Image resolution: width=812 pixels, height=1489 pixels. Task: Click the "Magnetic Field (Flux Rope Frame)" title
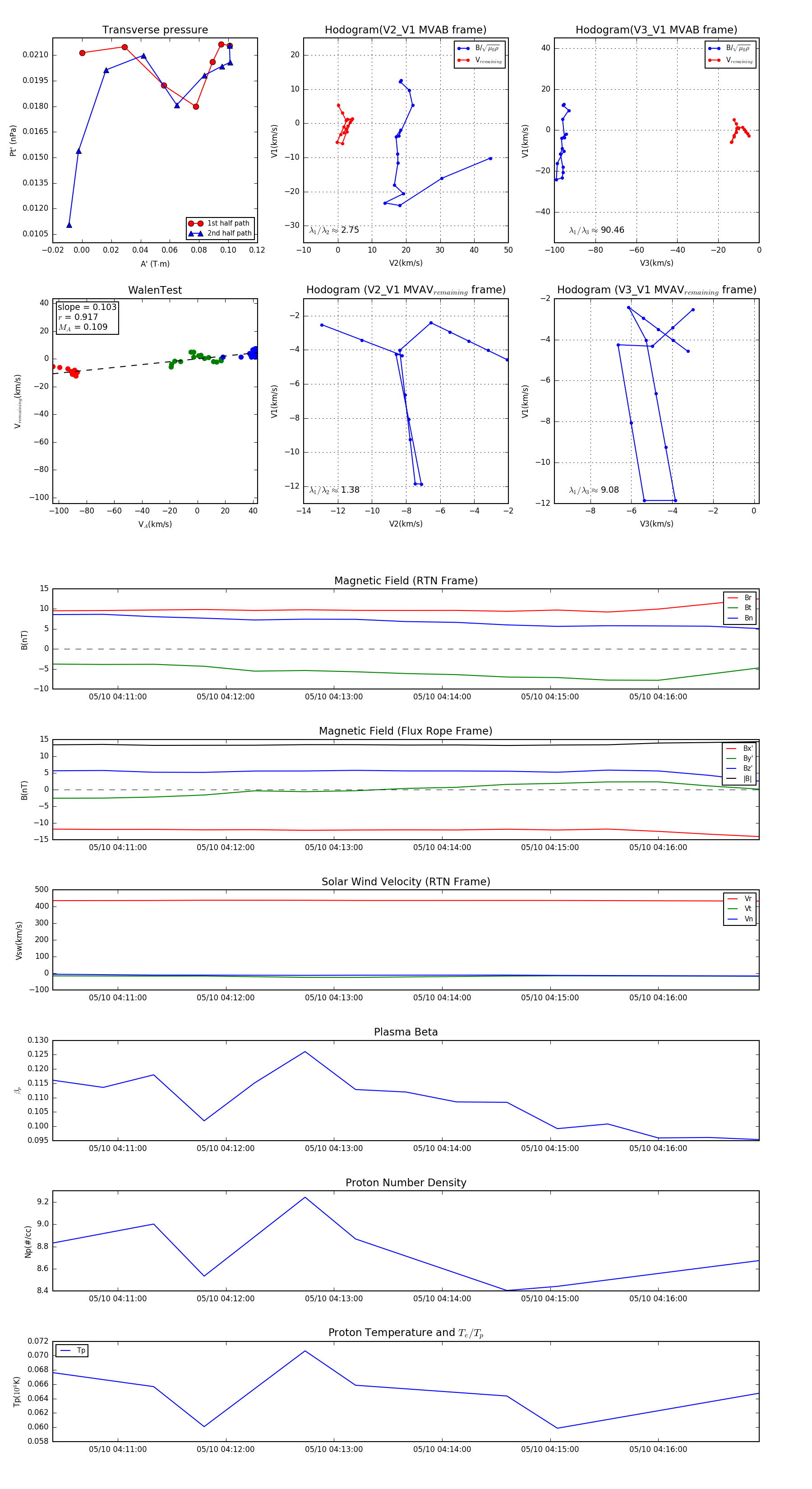click(x=406, y=731)
